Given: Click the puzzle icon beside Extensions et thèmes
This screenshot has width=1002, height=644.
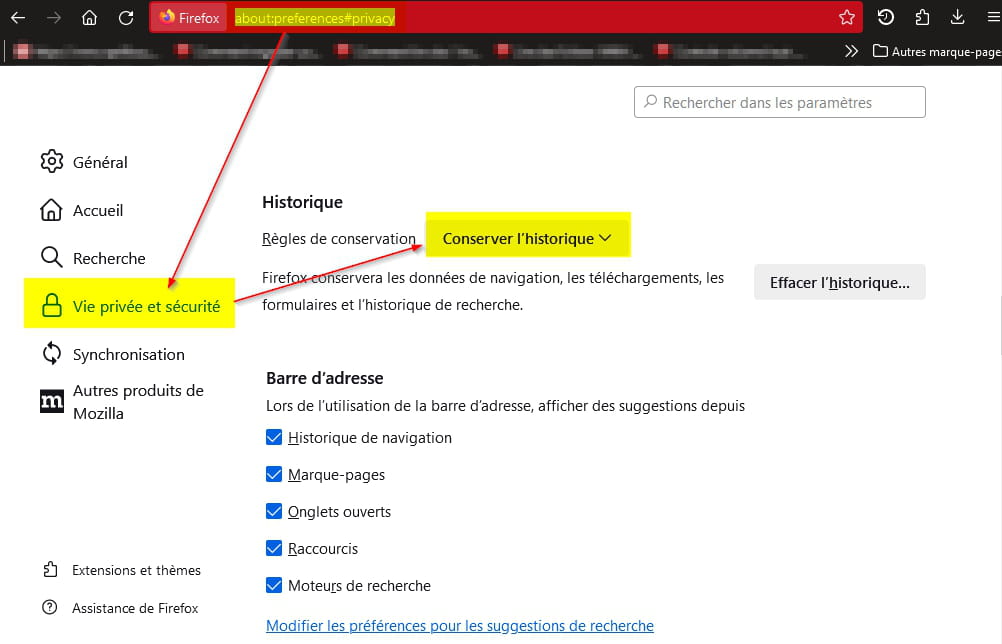Looking at the screenshot, I should pos(50,569).
